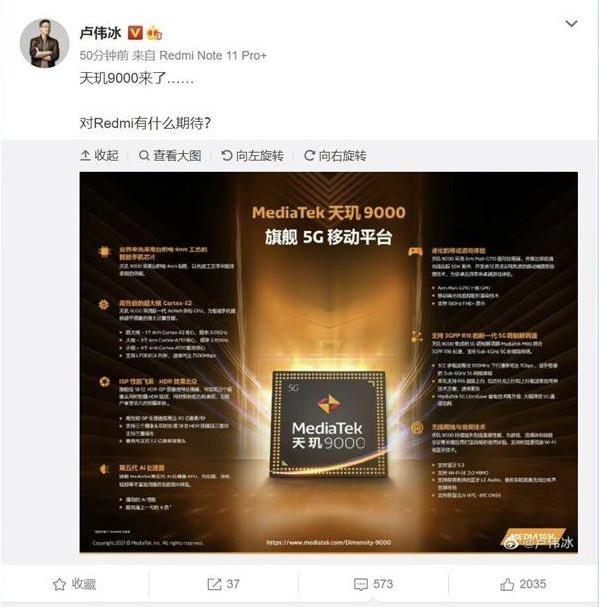The image size is (599, 607).
Task: Click the rotate-left circular arrow icon
Action: click(x=227, y=156)
